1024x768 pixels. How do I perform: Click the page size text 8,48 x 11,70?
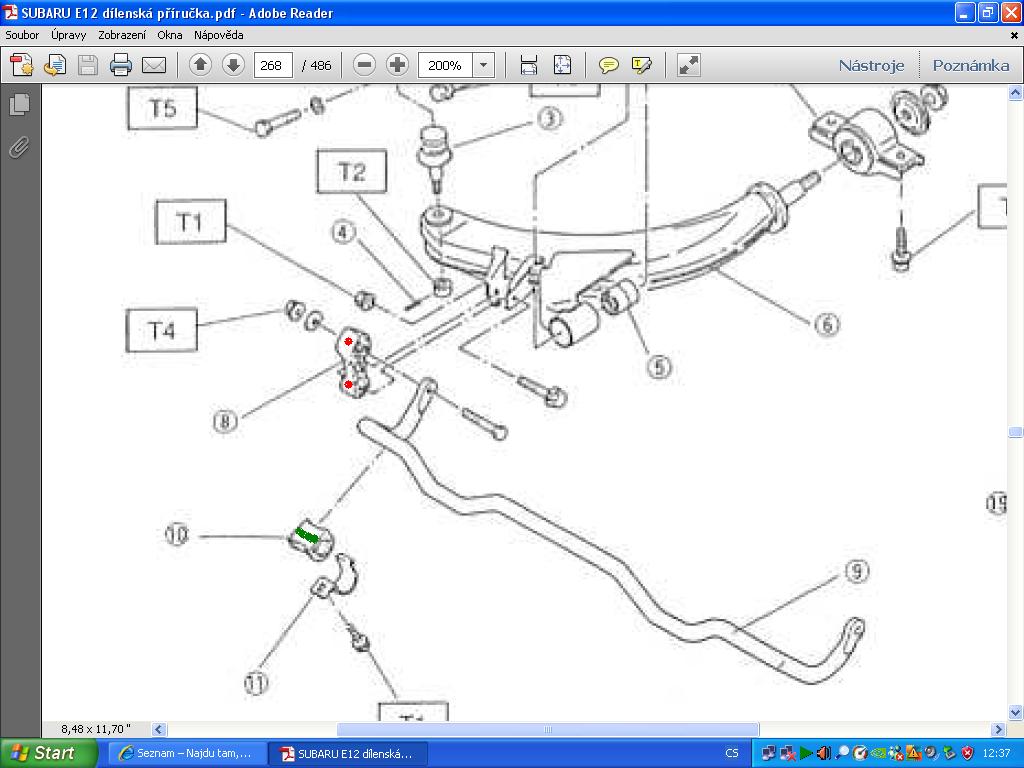[96, 729]
